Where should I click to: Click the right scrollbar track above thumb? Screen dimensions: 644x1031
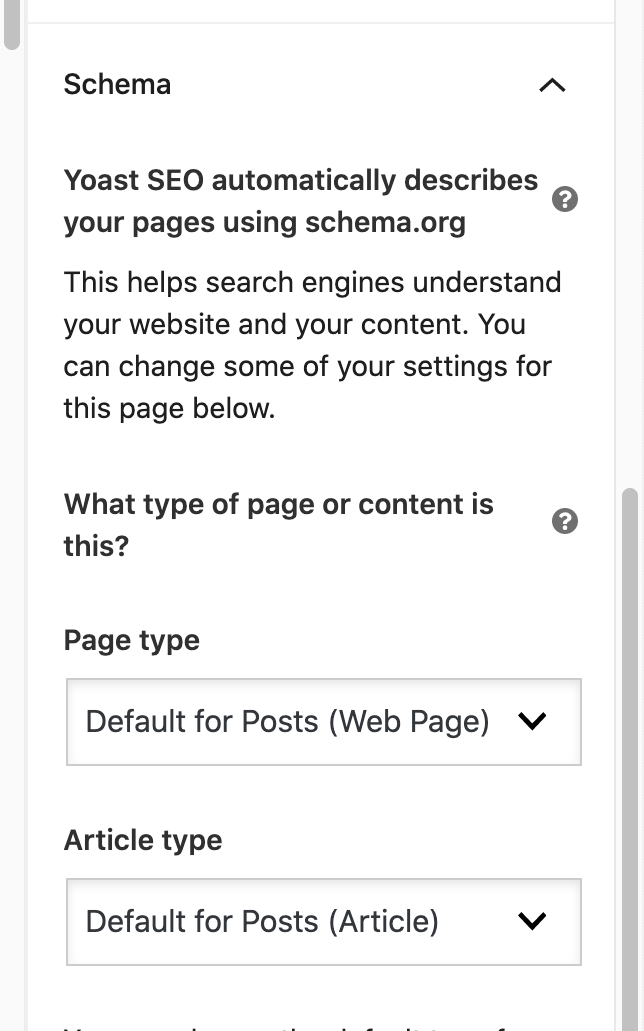tap(629, 250)
